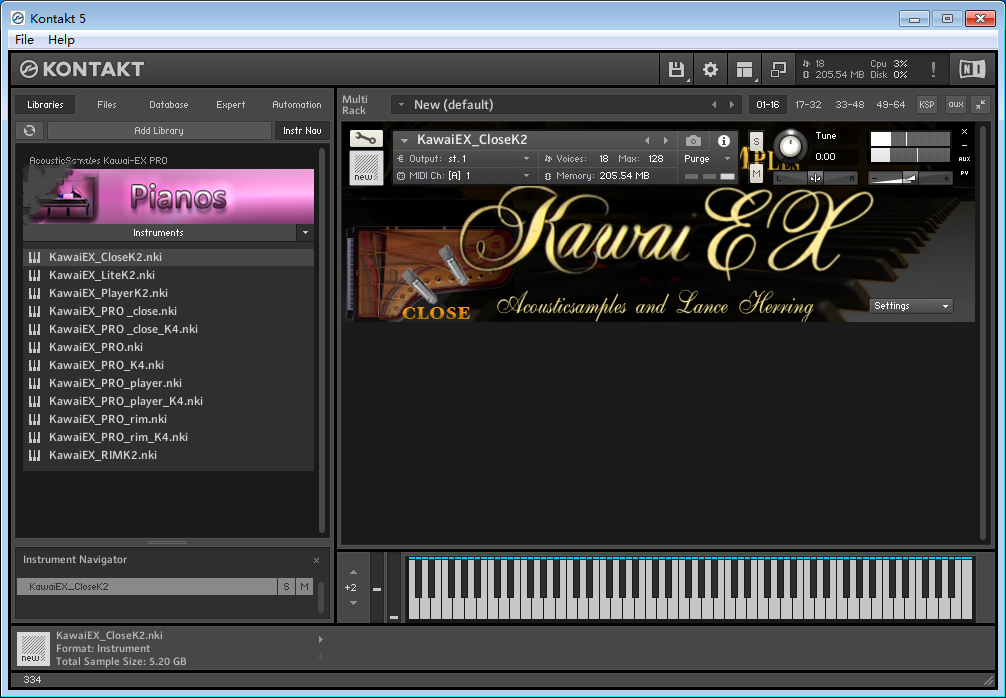Viewport: 1006px width, 698px height.
Task: Open the File menu
Action: coord(24,40)
